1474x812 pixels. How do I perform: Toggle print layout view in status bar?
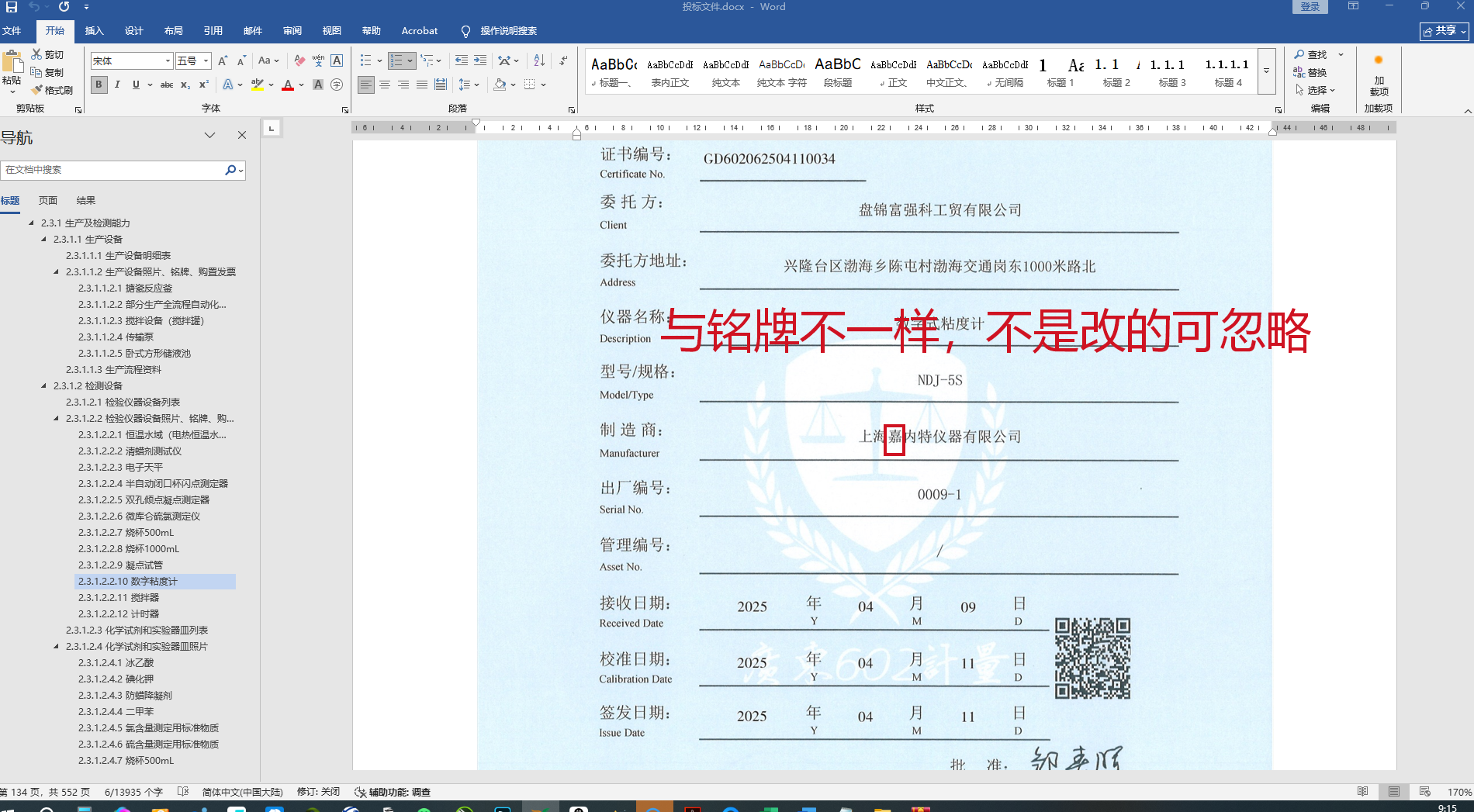point(1394,792)
